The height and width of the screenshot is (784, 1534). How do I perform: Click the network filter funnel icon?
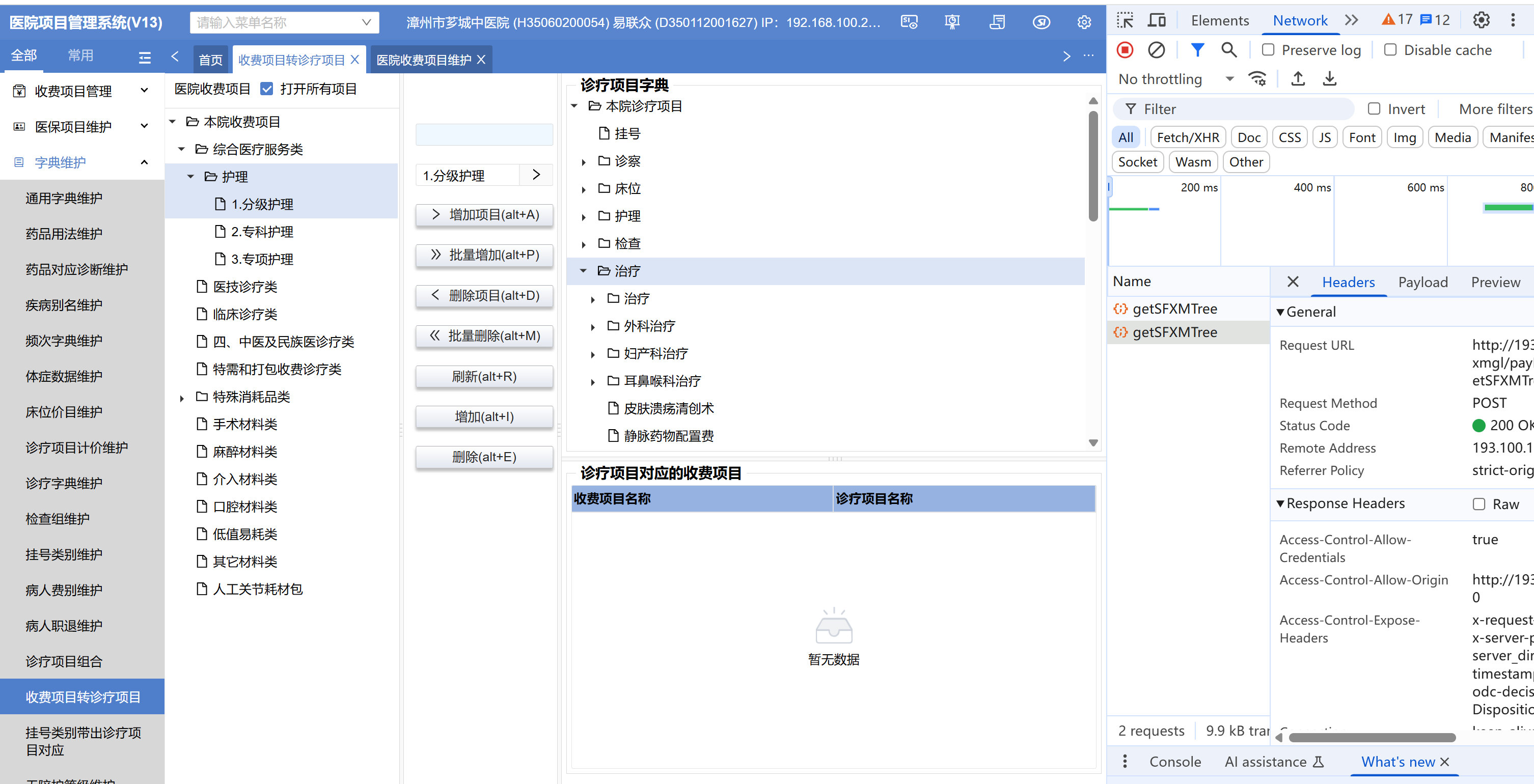[1197, 50]
